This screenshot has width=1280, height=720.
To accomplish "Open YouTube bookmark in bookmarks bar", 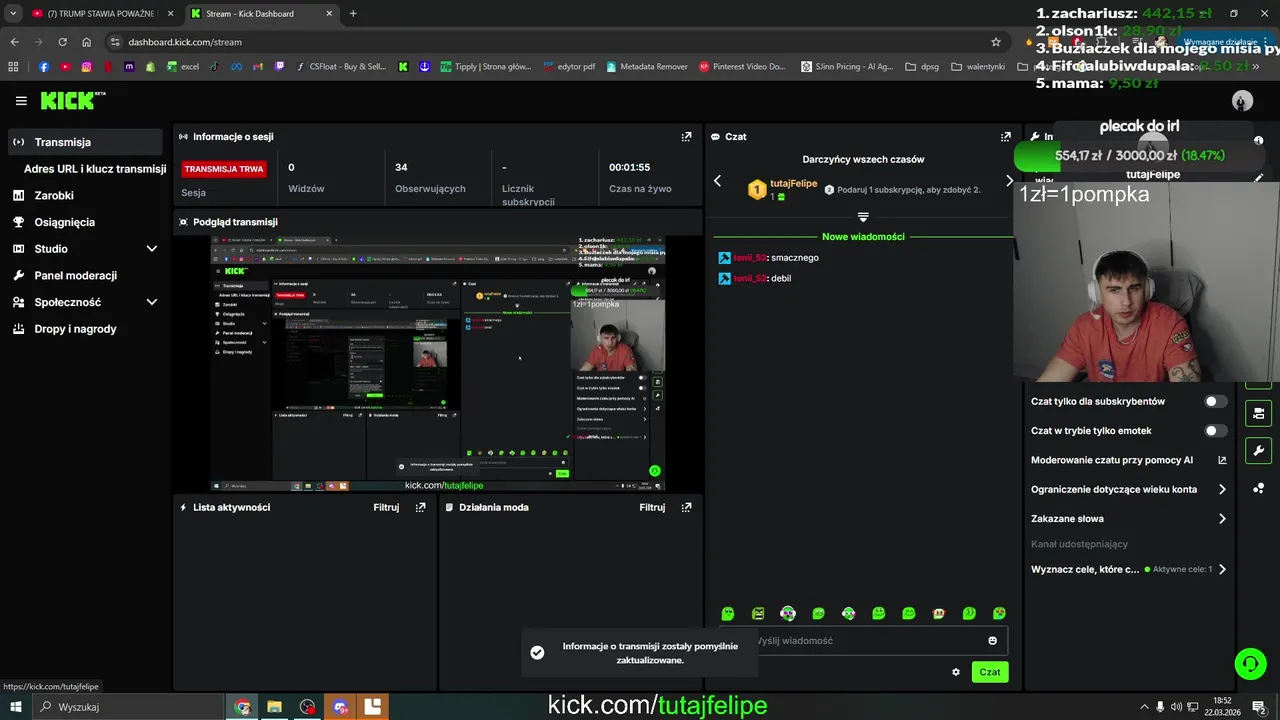I will tap(65, 67).
